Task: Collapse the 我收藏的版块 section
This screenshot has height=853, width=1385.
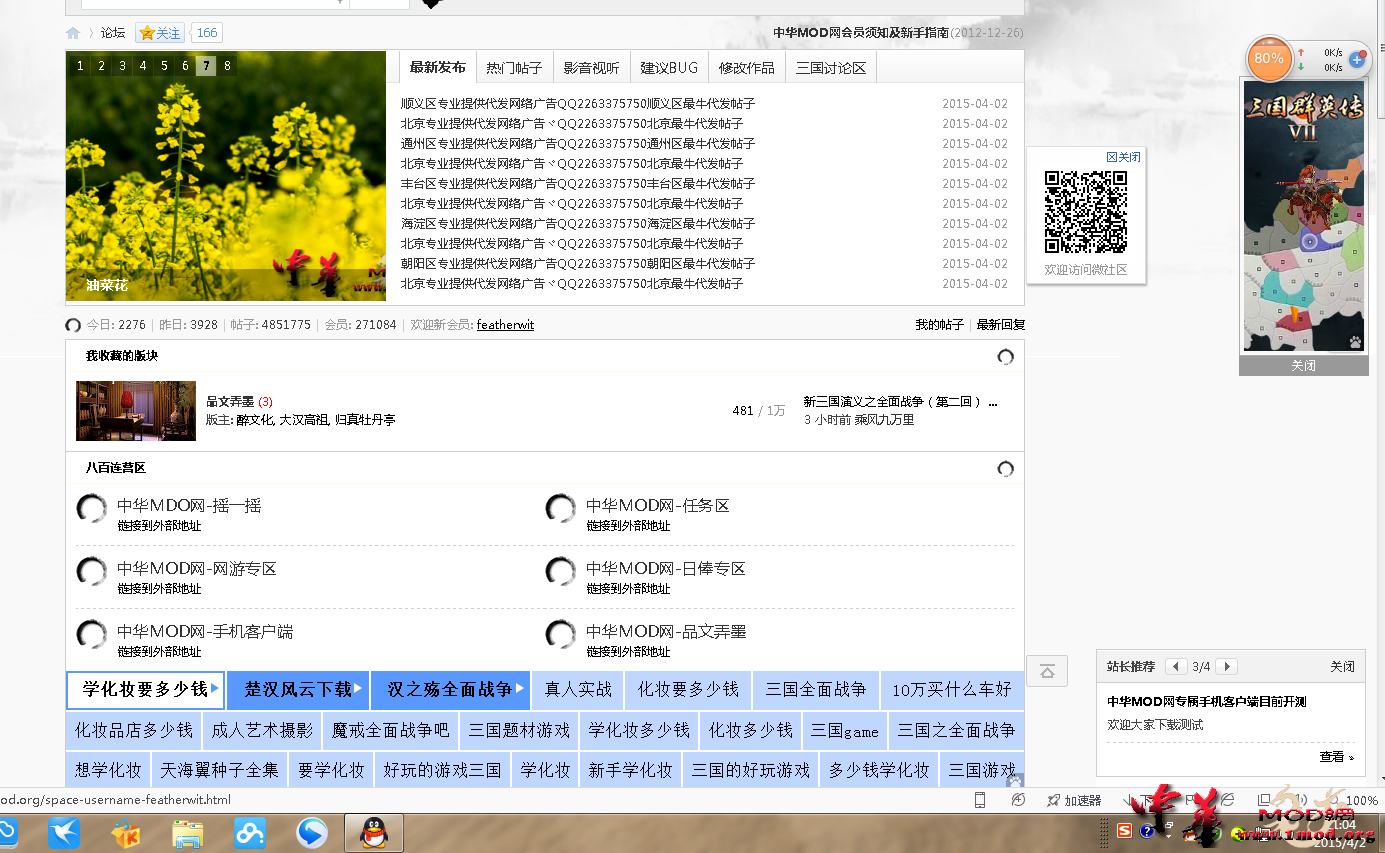Action: pyautogui.click(x=1005, y=357)
